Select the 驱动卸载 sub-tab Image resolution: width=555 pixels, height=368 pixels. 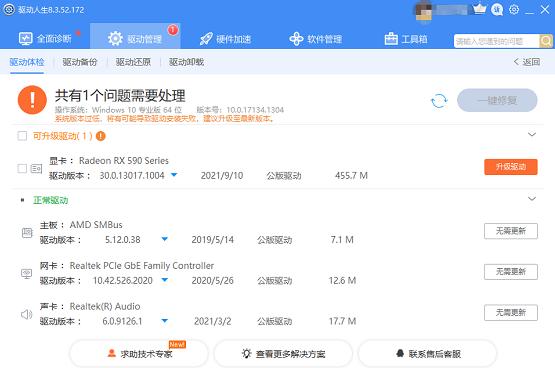[x=186, y=62]
